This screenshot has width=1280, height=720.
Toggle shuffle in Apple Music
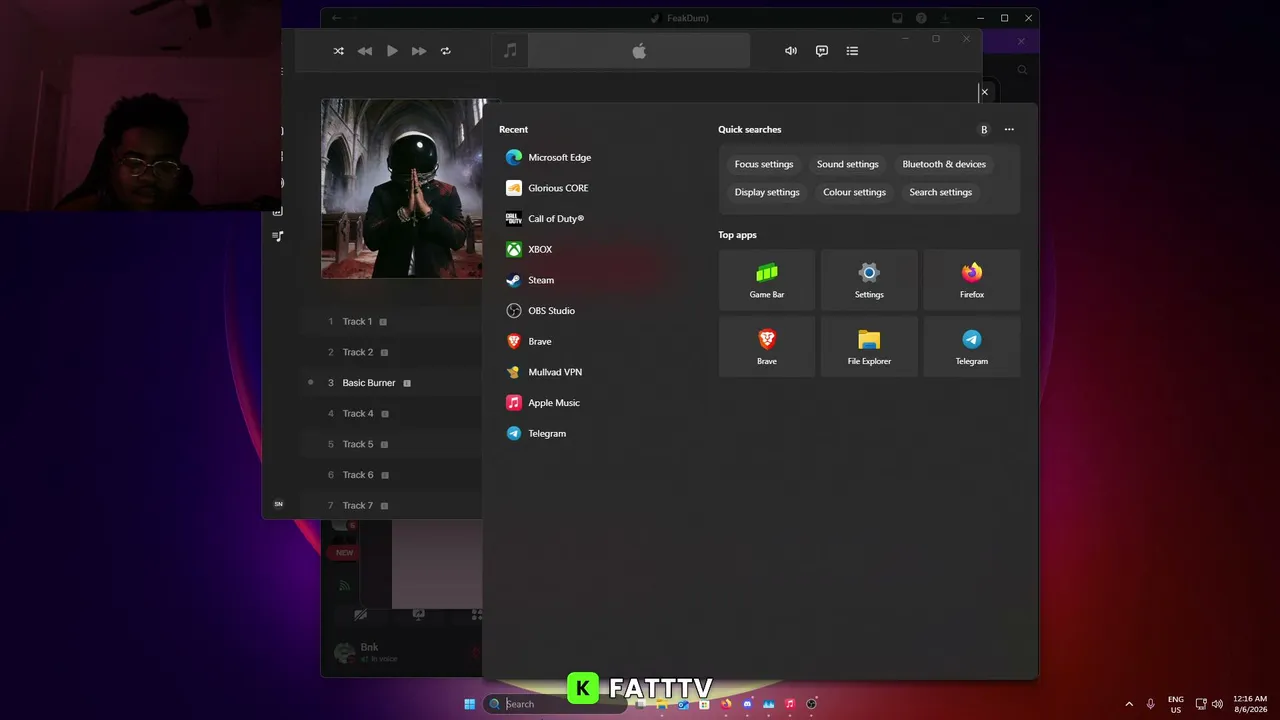click(x=338, y=51)
